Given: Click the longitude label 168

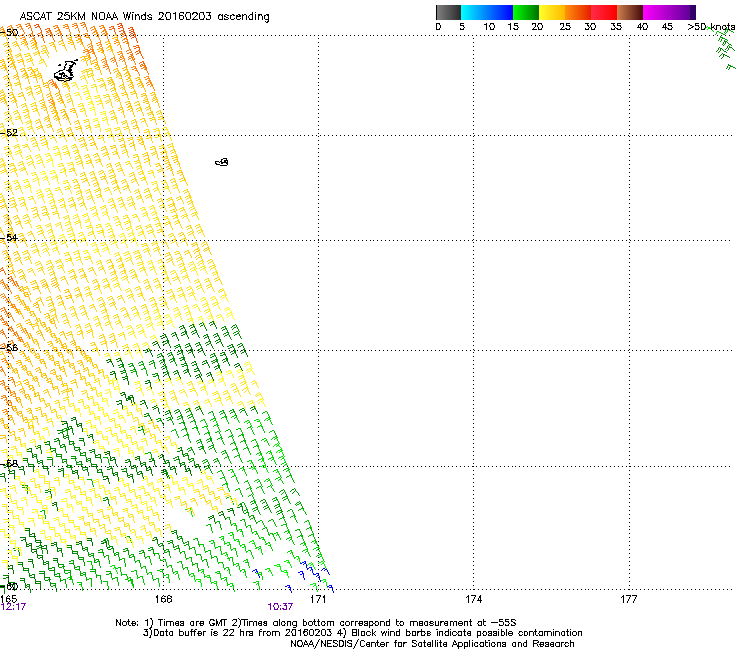Looking at the screenshot, I should point(163,599).
